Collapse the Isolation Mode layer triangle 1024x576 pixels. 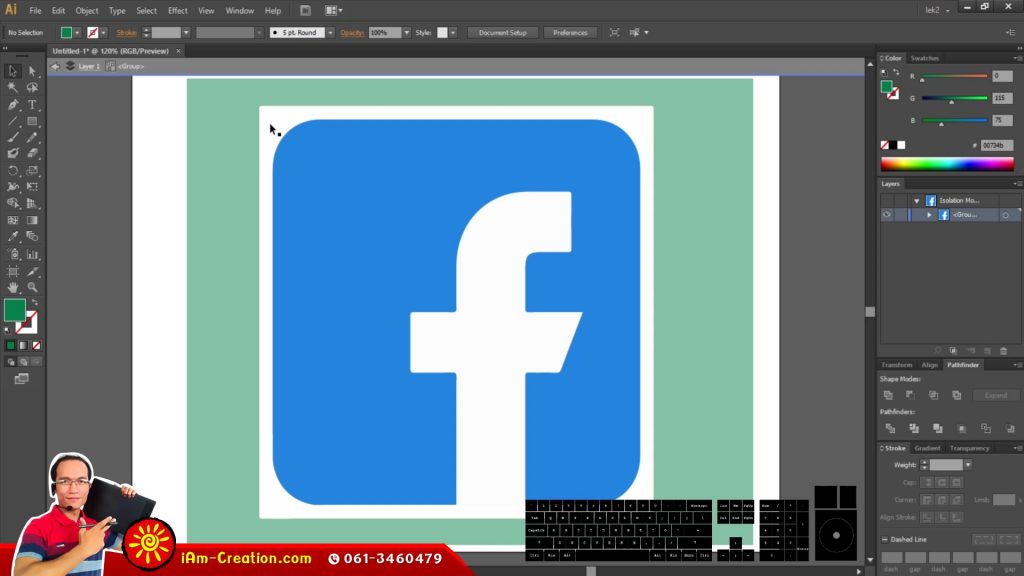[917, 201]
